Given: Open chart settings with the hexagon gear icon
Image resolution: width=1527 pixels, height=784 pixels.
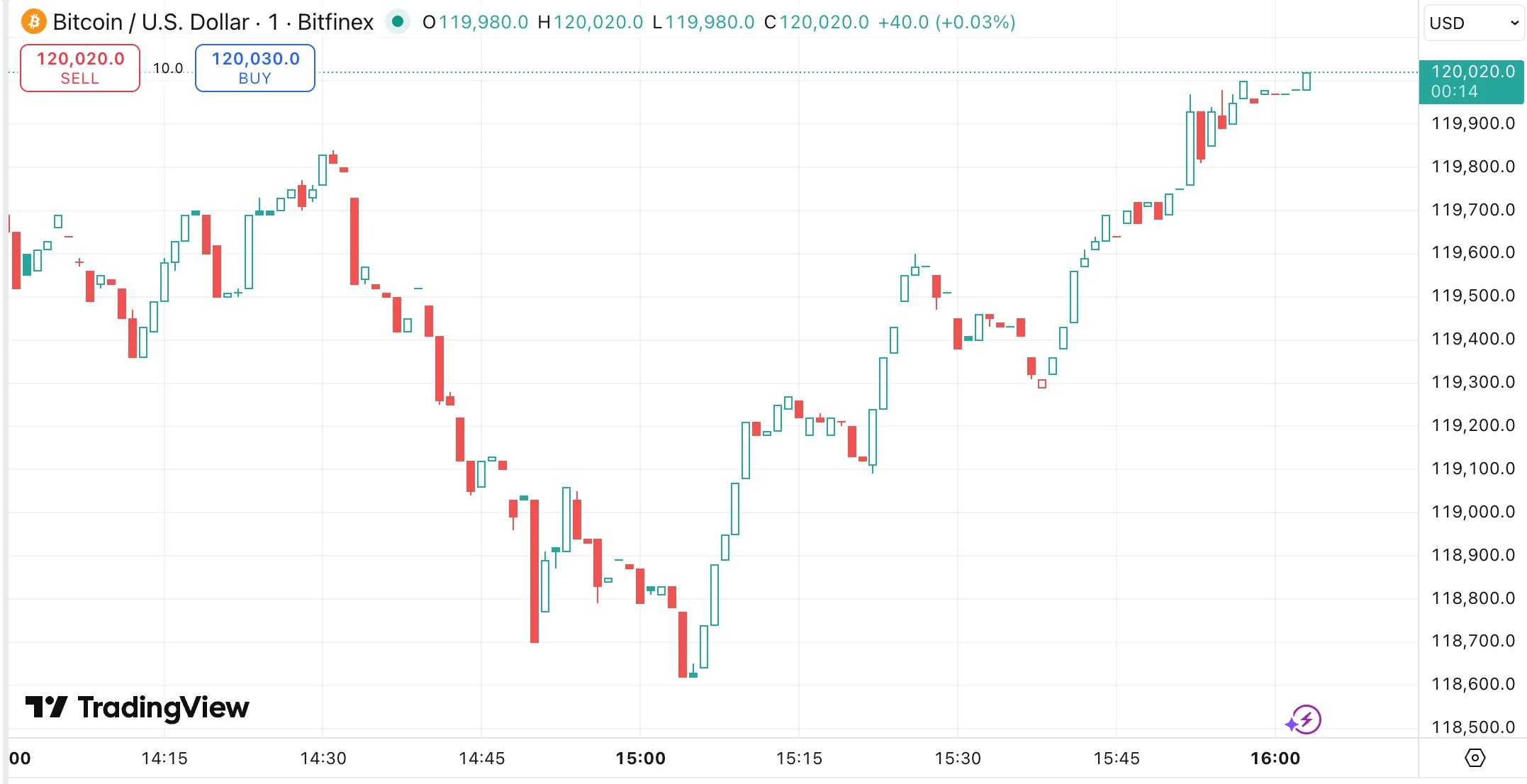Looking at the screenshot, I should point(1476,757).
